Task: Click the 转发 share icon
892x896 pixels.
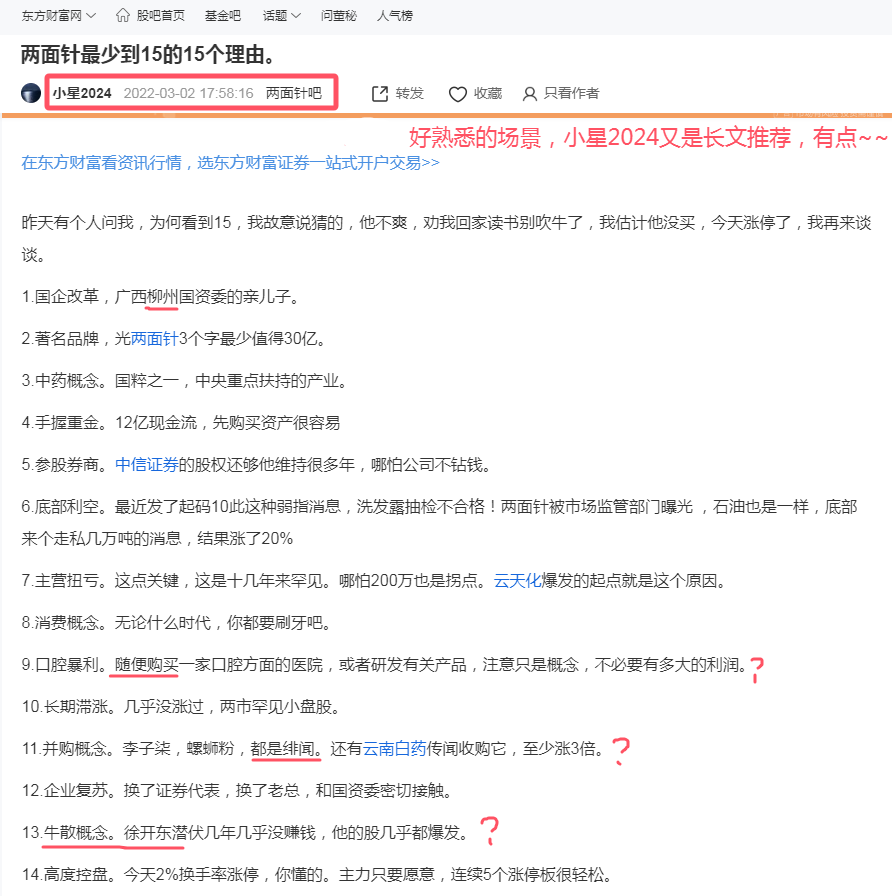Action: pyautogui.click(x=380, y=94)
